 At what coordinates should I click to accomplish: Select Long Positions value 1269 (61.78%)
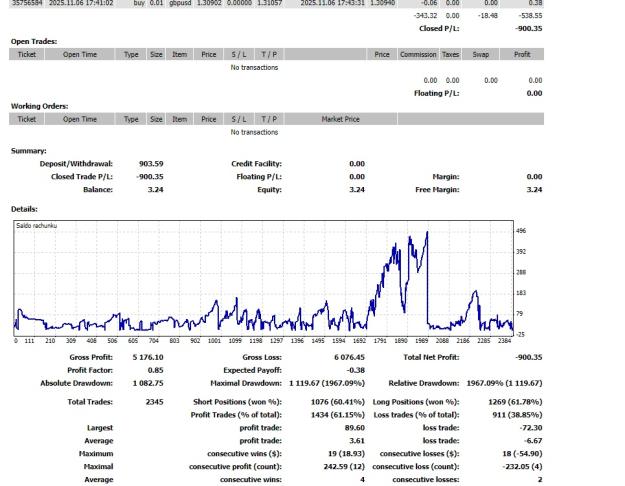click(515, 401)
